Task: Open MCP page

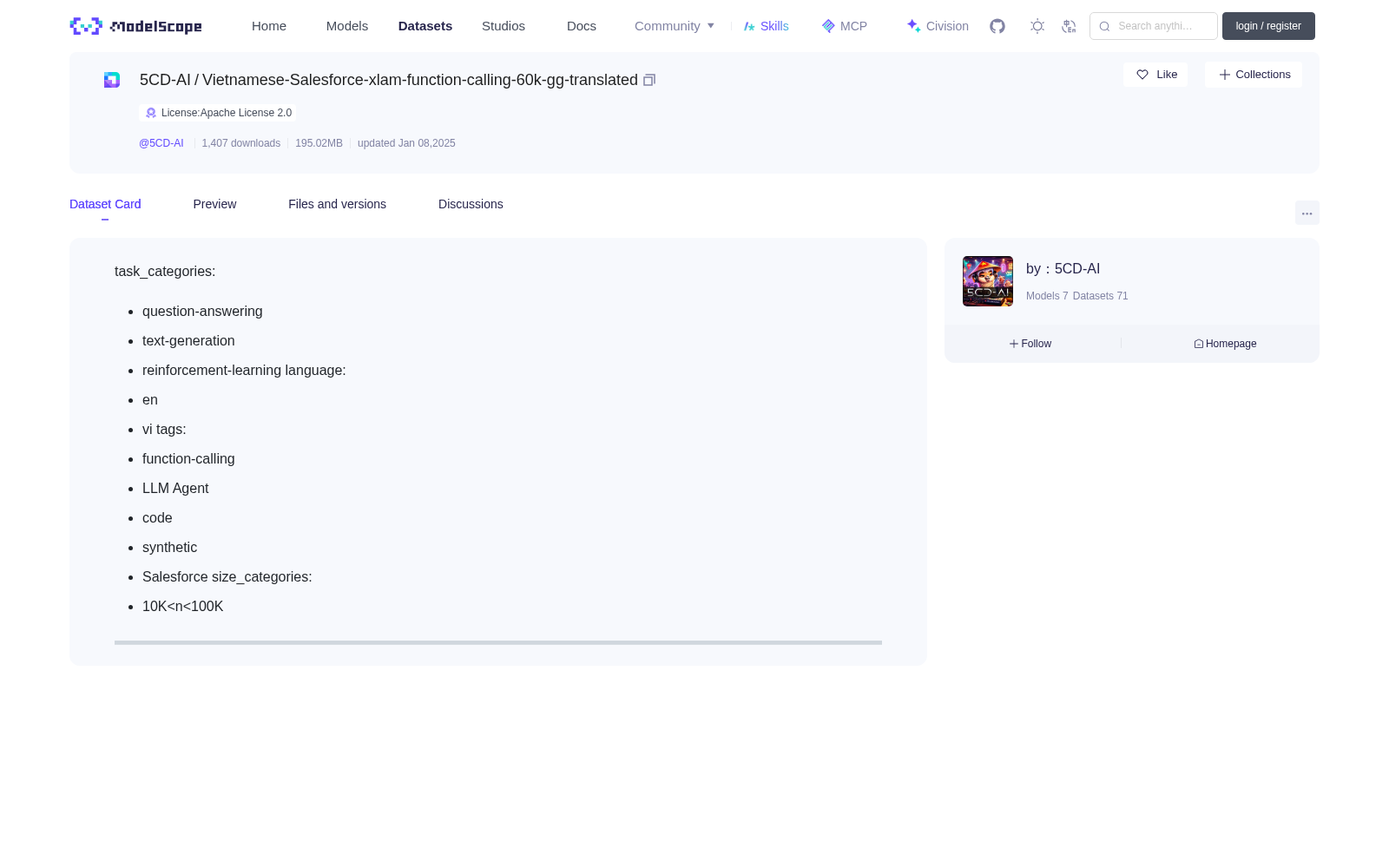Action: tap(845, 26)
